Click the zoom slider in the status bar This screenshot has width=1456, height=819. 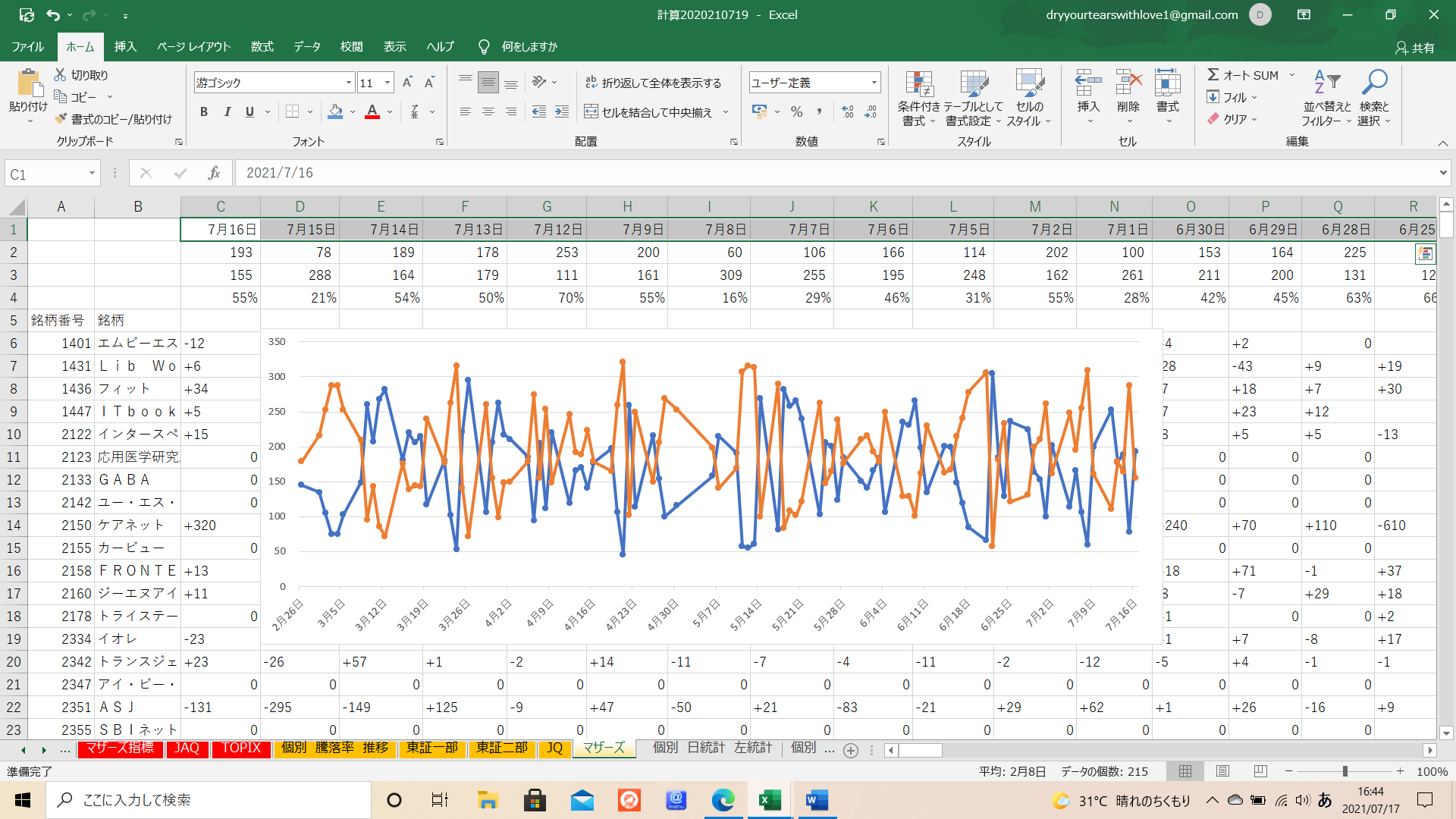point(1345,771)
